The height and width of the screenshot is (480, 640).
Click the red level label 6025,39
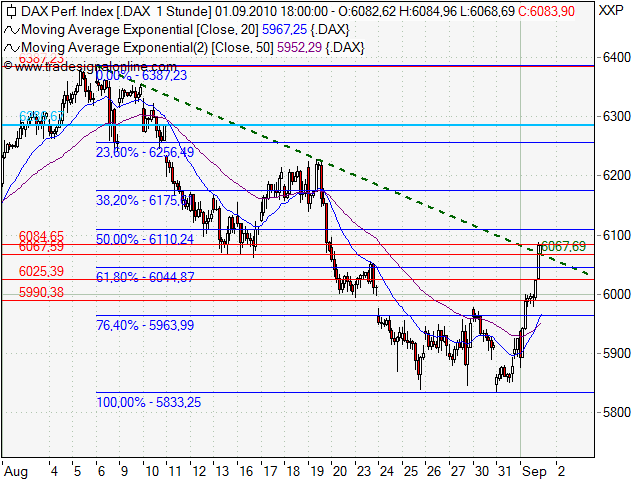[x=41, y=271]
